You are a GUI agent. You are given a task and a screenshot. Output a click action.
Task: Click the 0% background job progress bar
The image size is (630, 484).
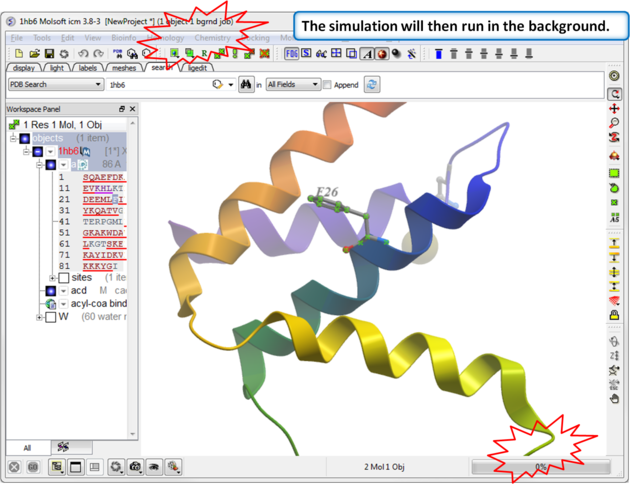click(x=540, y=466)
